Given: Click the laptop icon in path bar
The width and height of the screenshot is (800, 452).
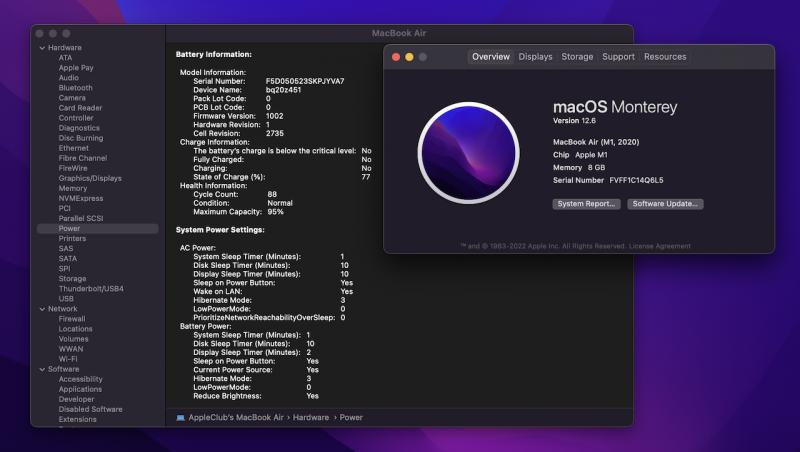Looking at the screenshot, I should pyautogui.click(x=180, y=417).
